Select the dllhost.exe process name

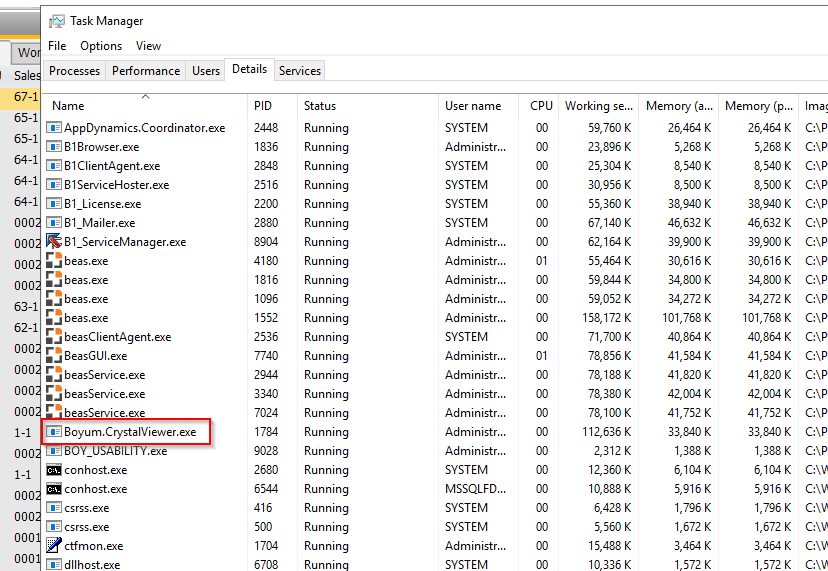click(92, 565)
